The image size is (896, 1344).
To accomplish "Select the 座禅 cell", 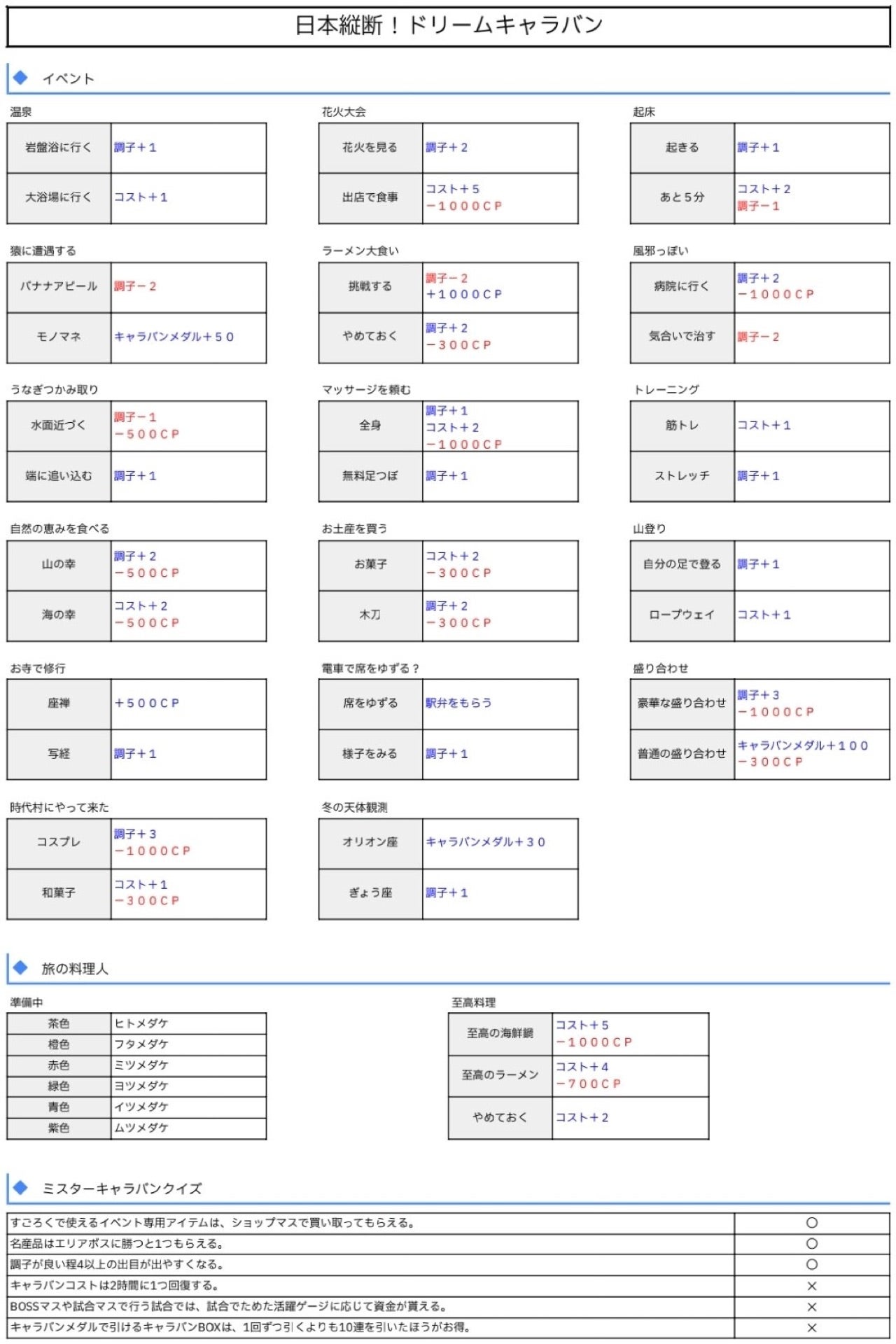I will tap(59, 703).
